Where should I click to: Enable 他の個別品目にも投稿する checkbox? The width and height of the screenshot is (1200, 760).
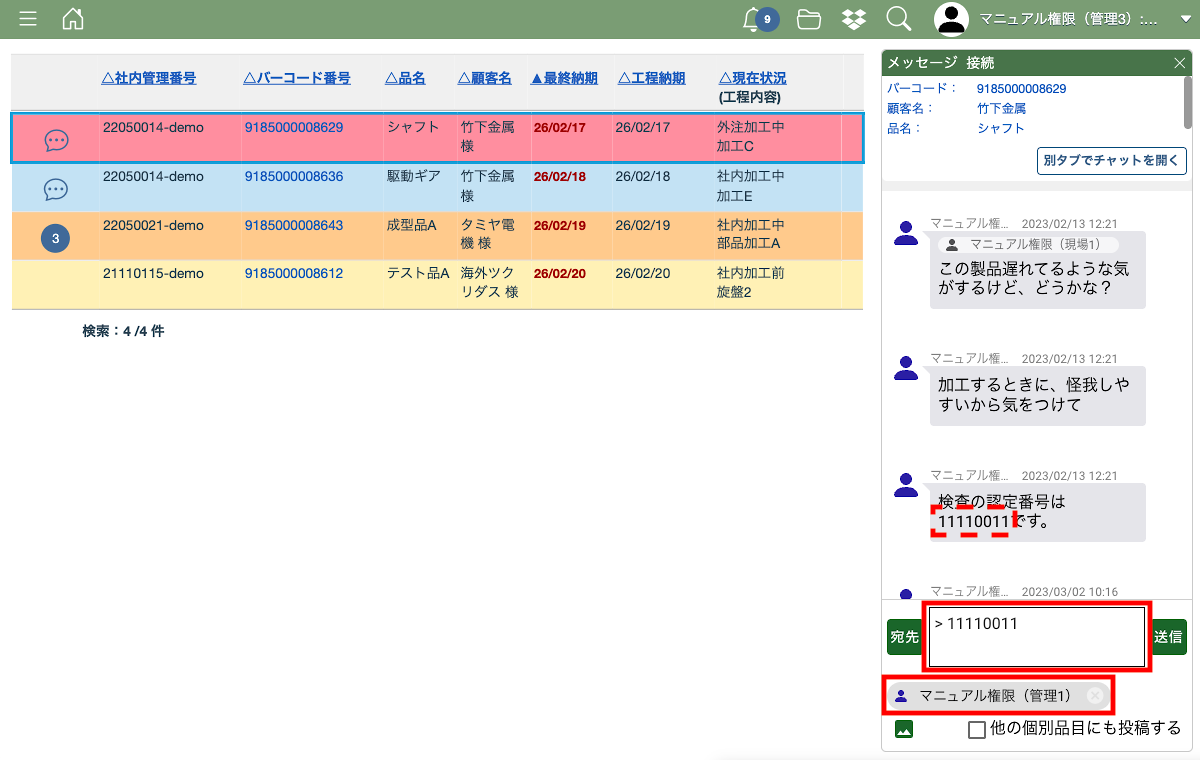pos(977,730)
